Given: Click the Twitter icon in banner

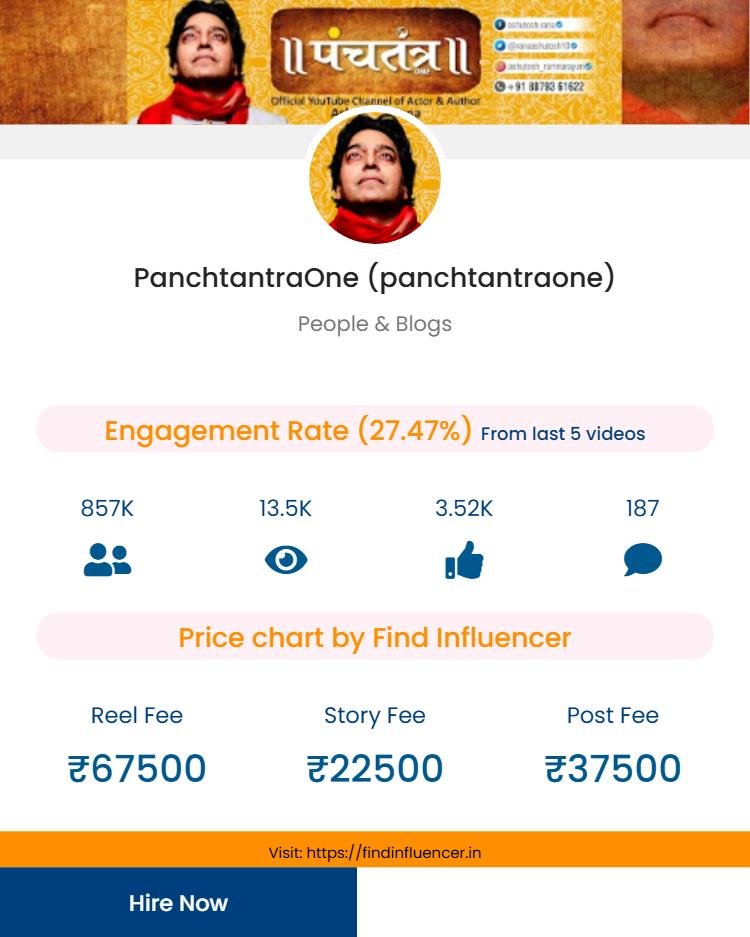Looking at the screenshot, I should pyautogui.click(x=500, y=45).
